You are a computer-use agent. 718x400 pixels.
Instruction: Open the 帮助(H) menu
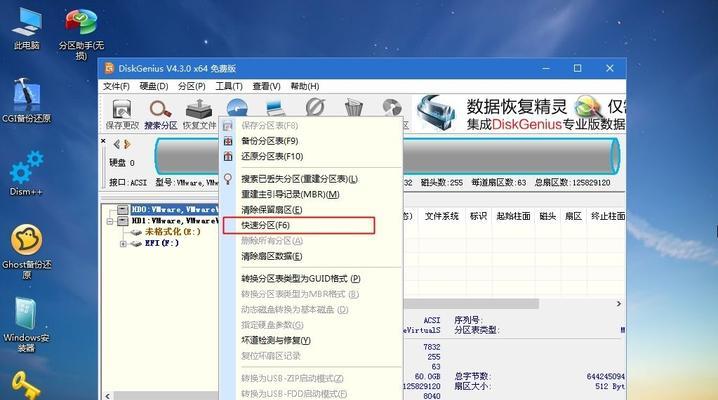305,86
